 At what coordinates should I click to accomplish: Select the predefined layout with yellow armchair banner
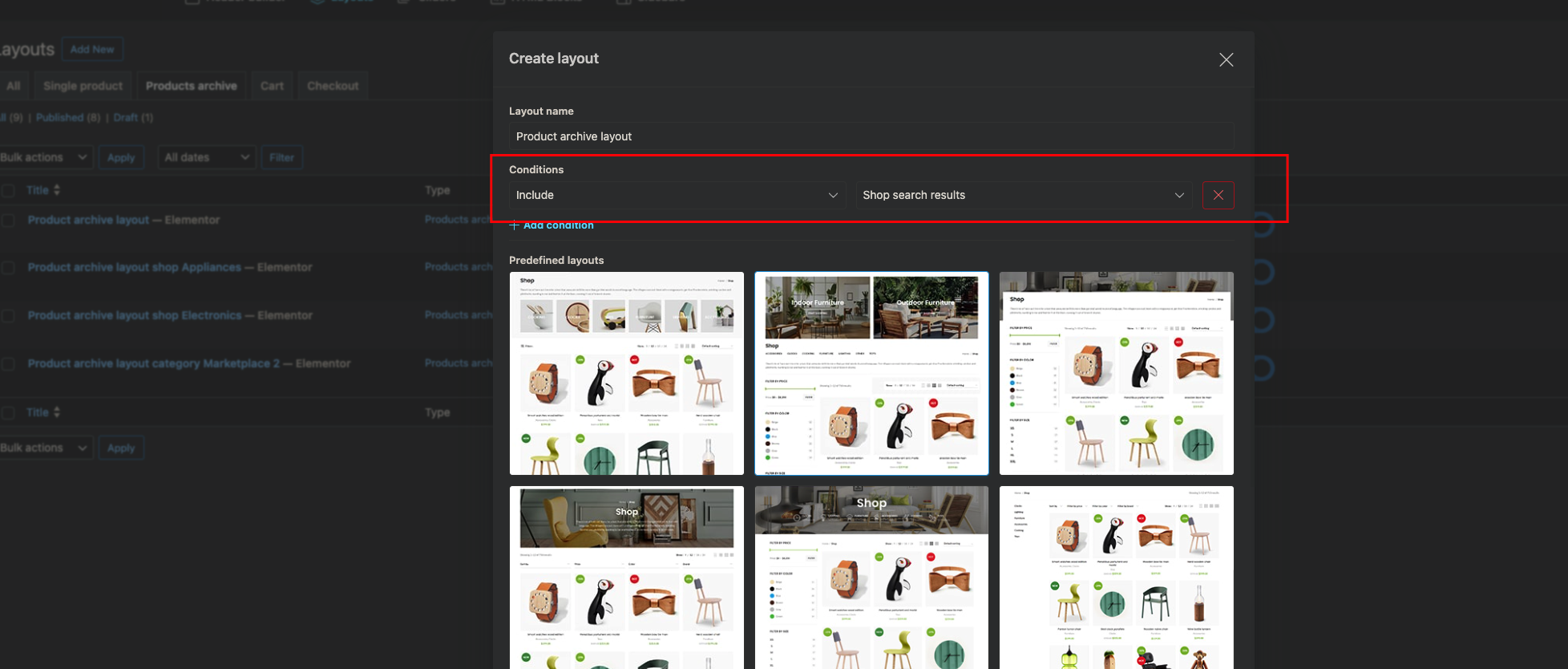coord(627,578)
